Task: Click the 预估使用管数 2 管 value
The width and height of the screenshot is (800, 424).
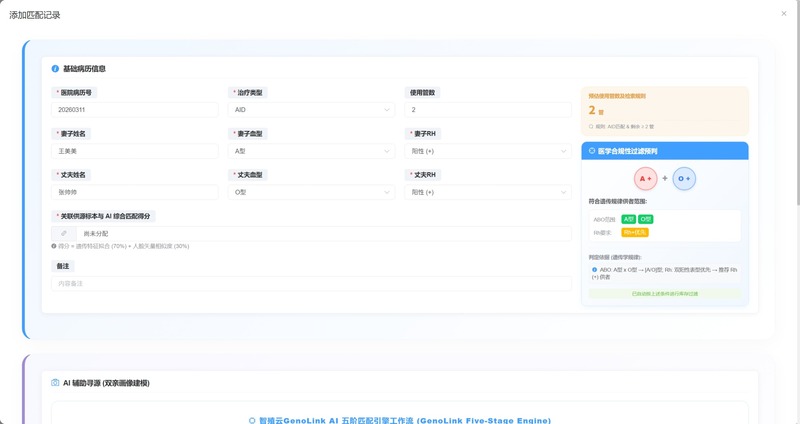Action: point(596,110)
